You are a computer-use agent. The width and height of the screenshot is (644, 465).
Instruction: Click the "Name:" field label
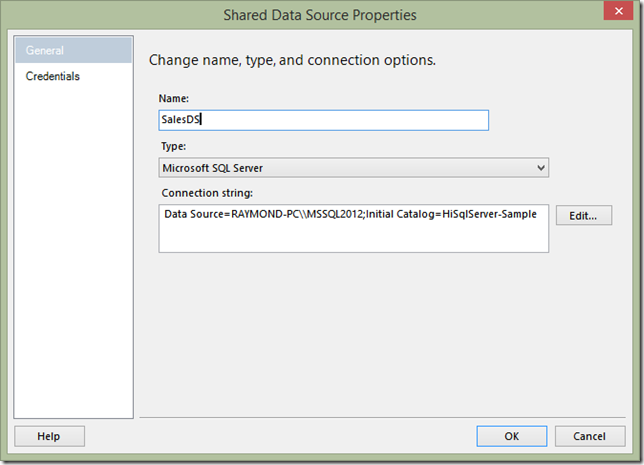(x=174, y=99)
